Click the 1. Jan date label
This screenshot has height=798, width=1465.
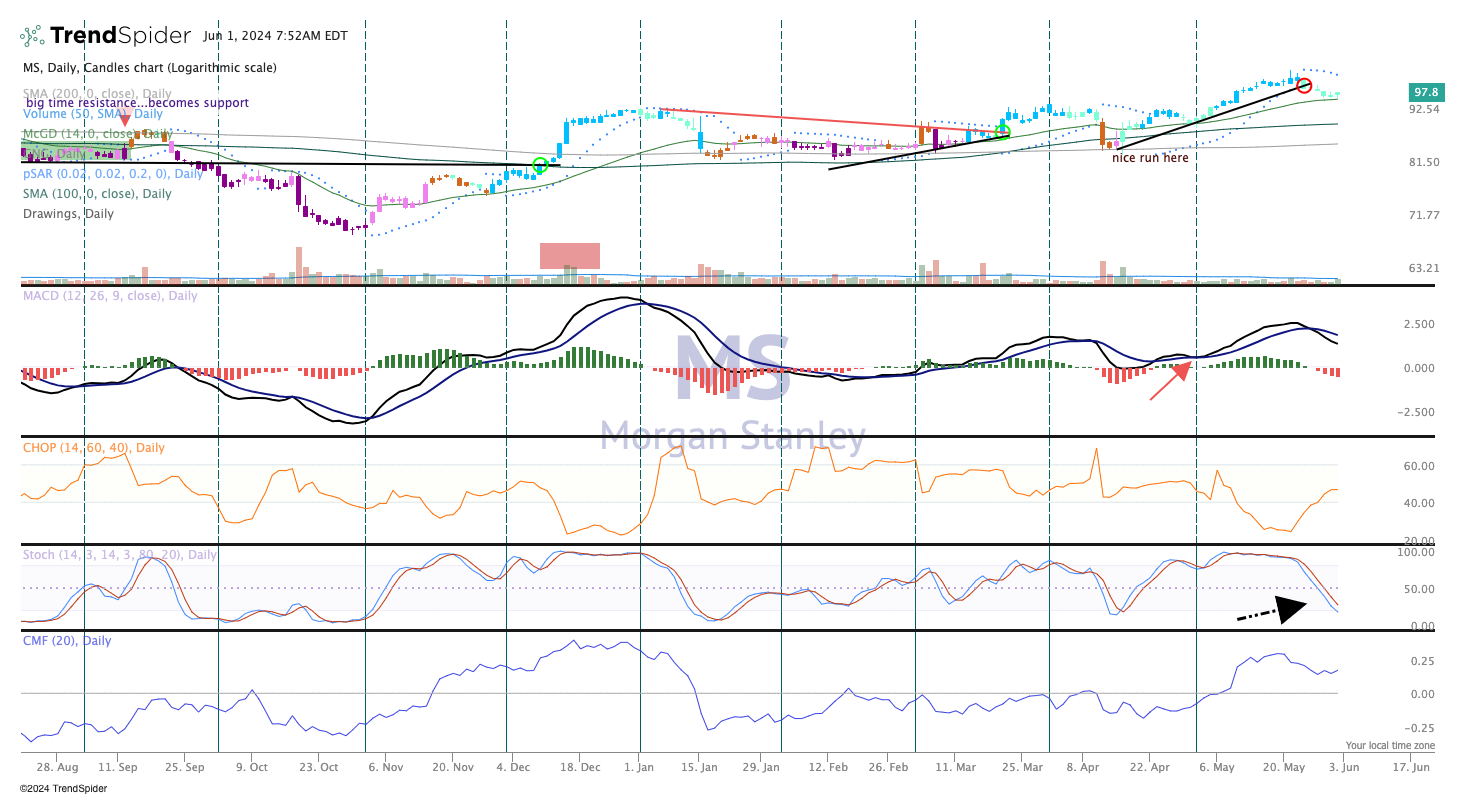click(640, 768)
